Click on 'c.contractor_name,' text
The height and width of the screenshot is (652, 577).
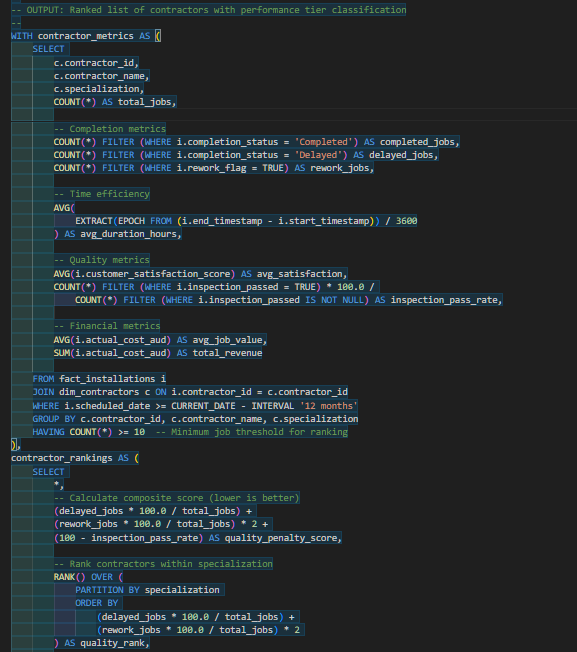coord(101,76)
